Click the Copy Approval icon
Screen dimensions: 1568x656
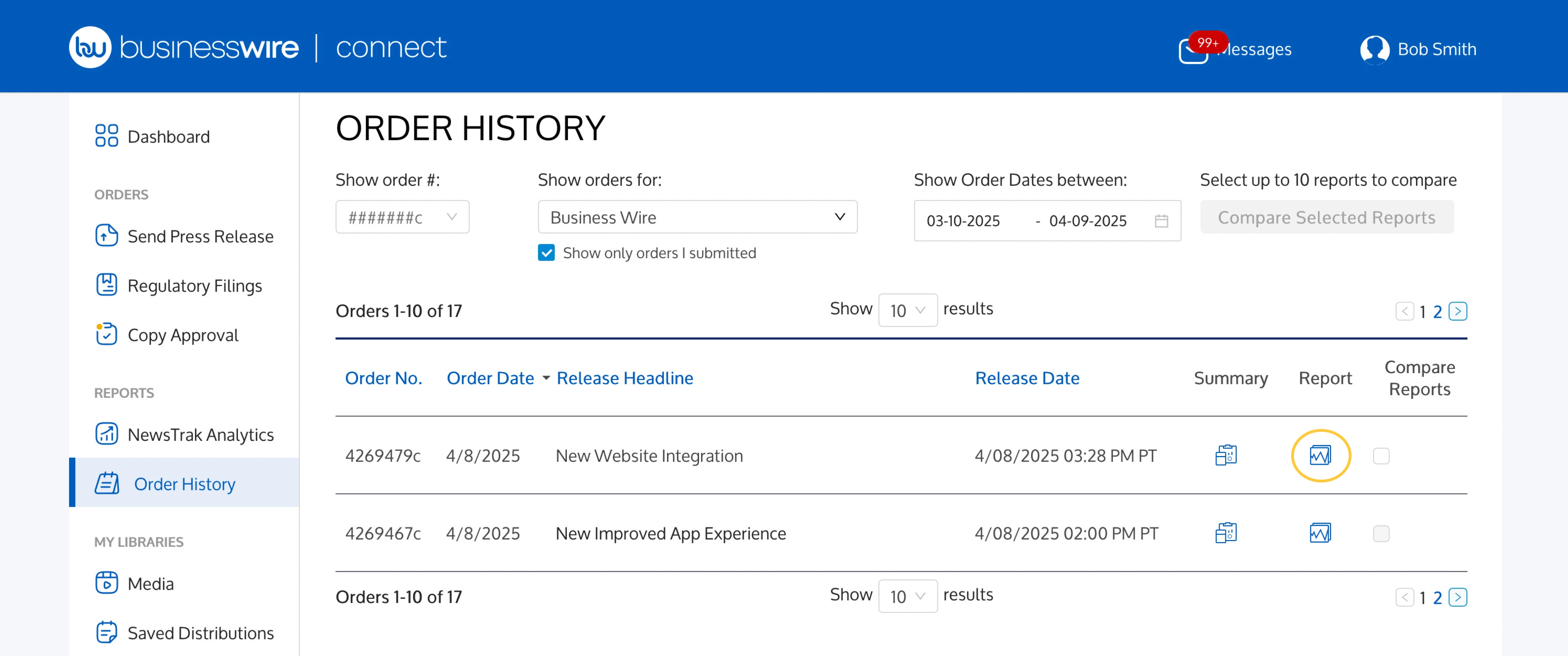coord(106,334)
